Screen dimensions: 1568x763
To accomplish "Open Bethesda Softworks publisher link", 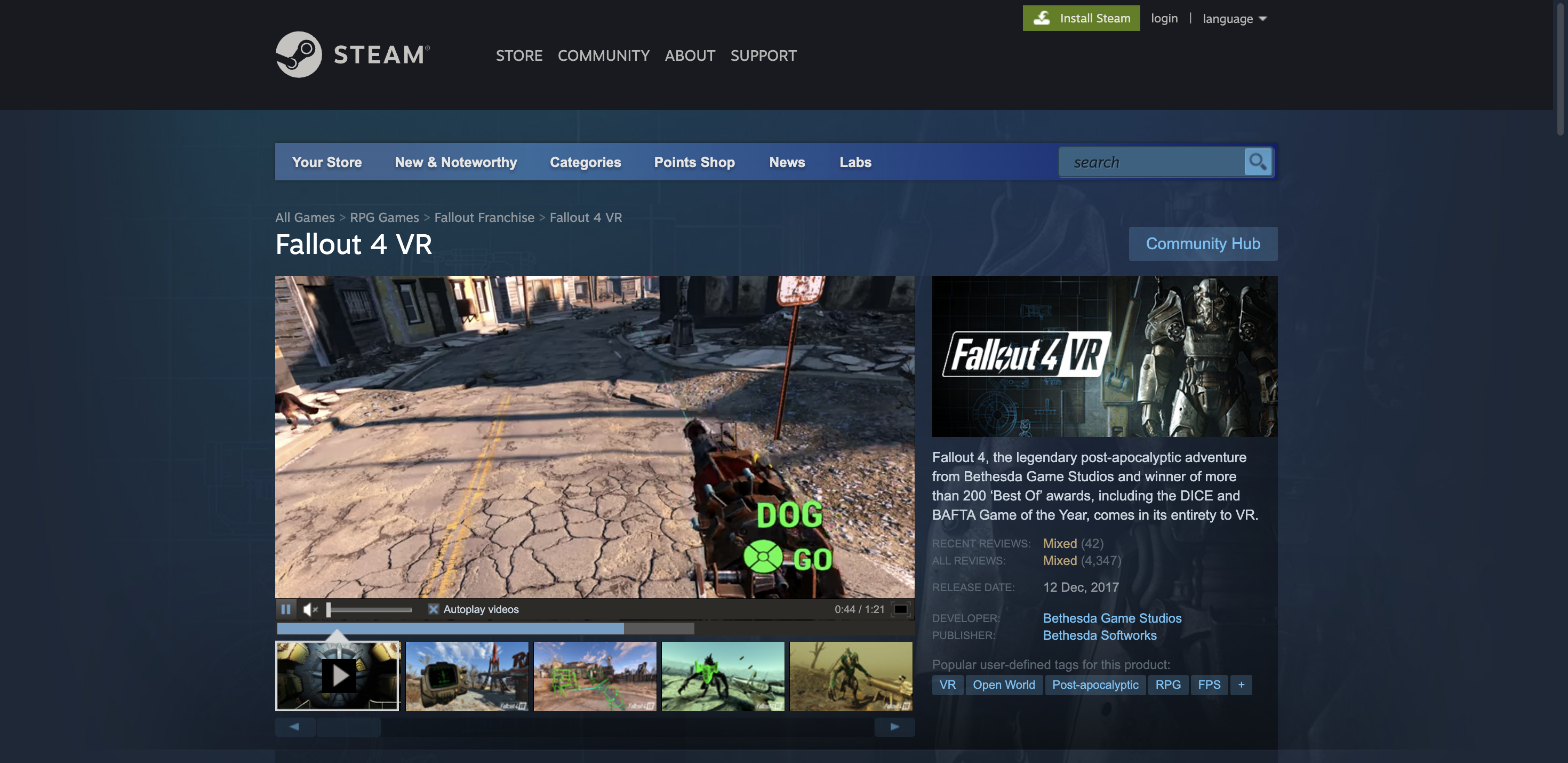I will point(1099,635).
